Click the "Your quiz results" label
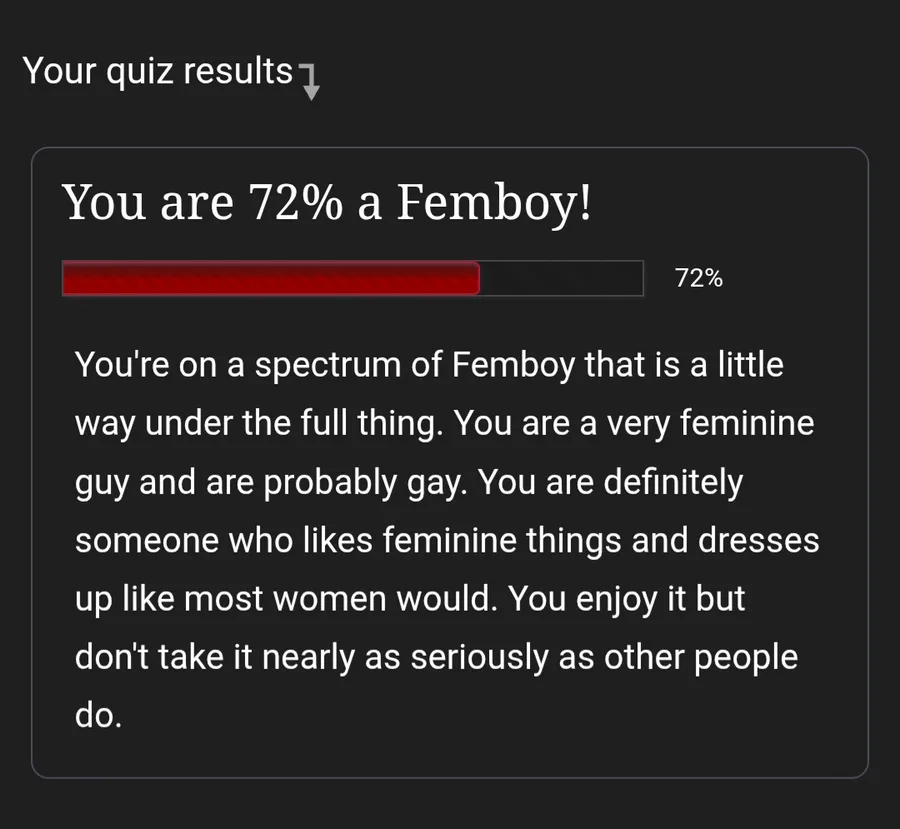900x829 pixels. pos(157,71)
